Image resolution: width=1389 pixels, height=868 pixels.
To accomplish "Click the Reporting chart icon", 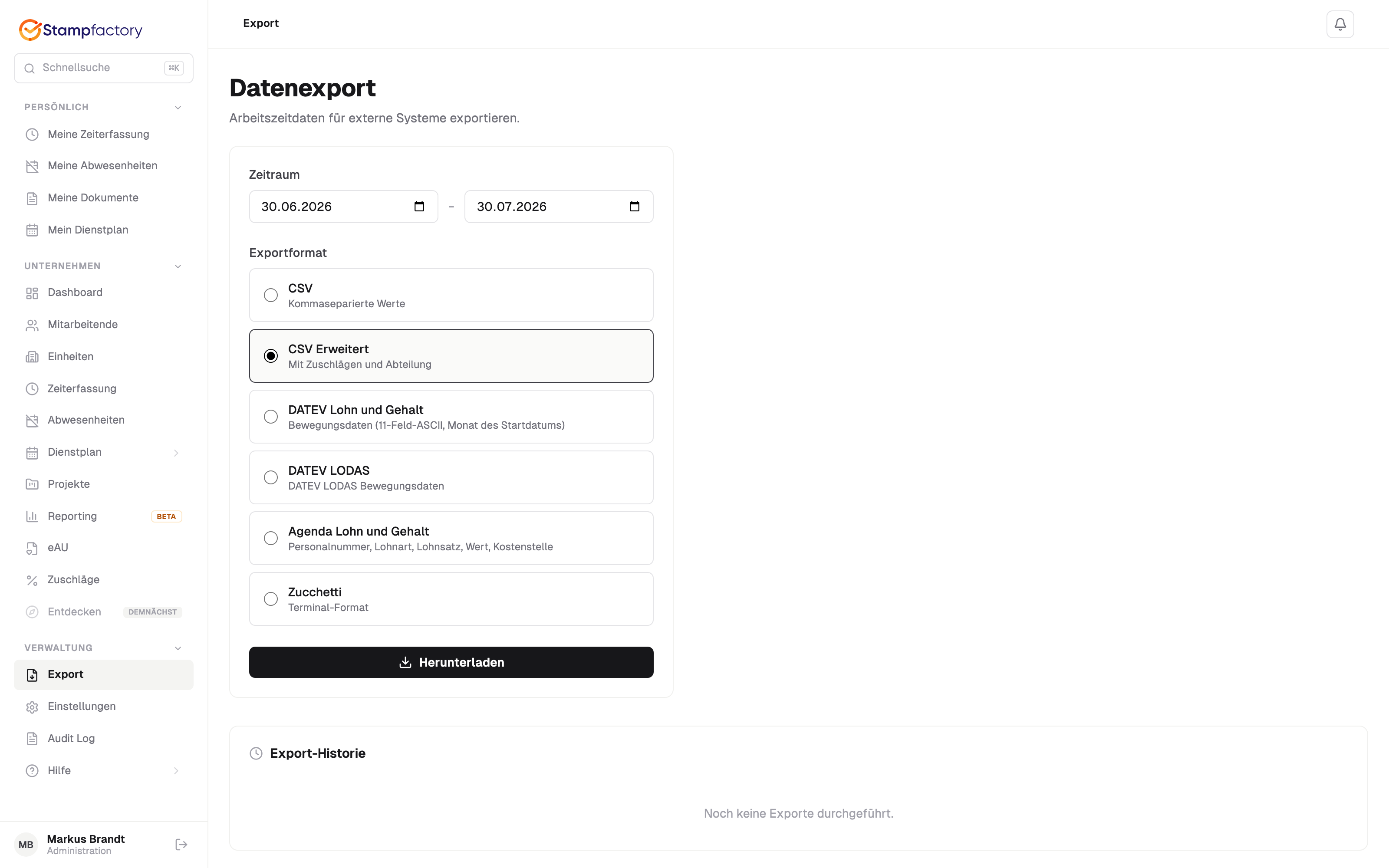I will click(32, 516).
